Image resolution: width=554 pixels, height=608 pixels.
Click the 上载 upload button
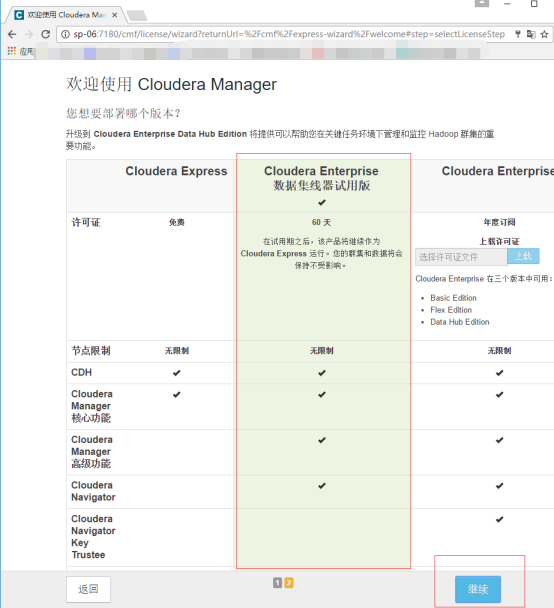click(x=523, y=256)
